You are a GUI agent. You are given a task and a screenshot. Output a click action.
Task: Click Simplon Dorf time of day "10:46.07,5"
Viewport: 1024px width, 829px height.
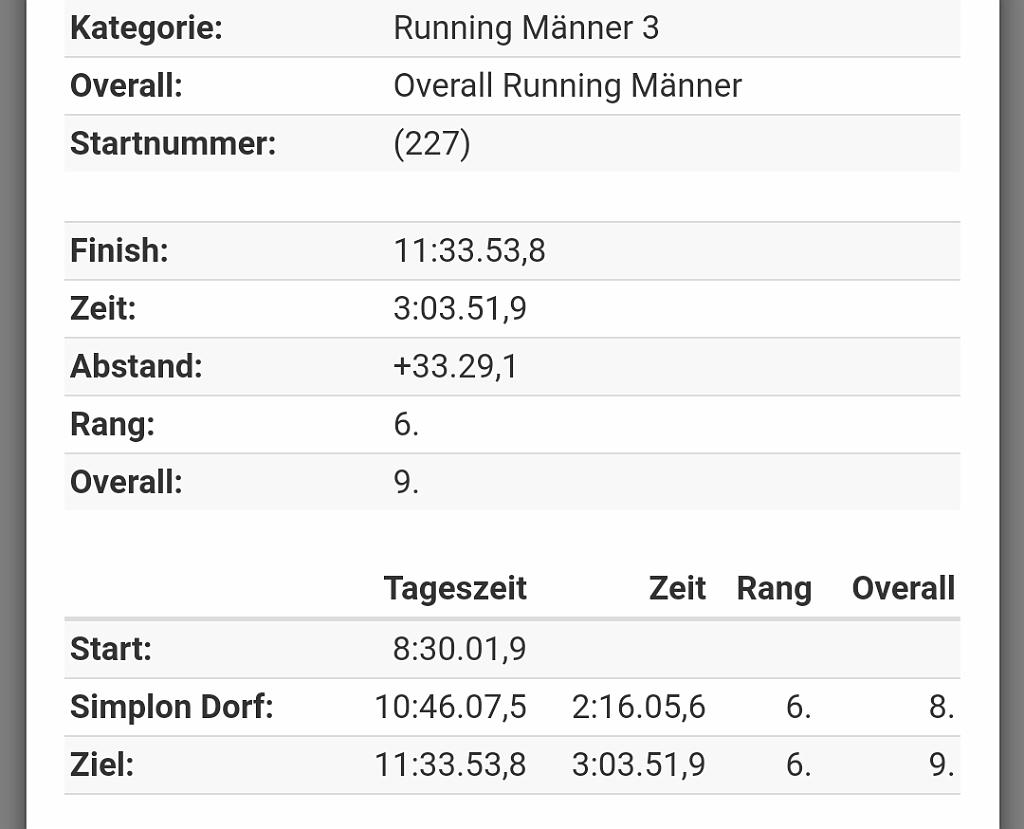450,708
